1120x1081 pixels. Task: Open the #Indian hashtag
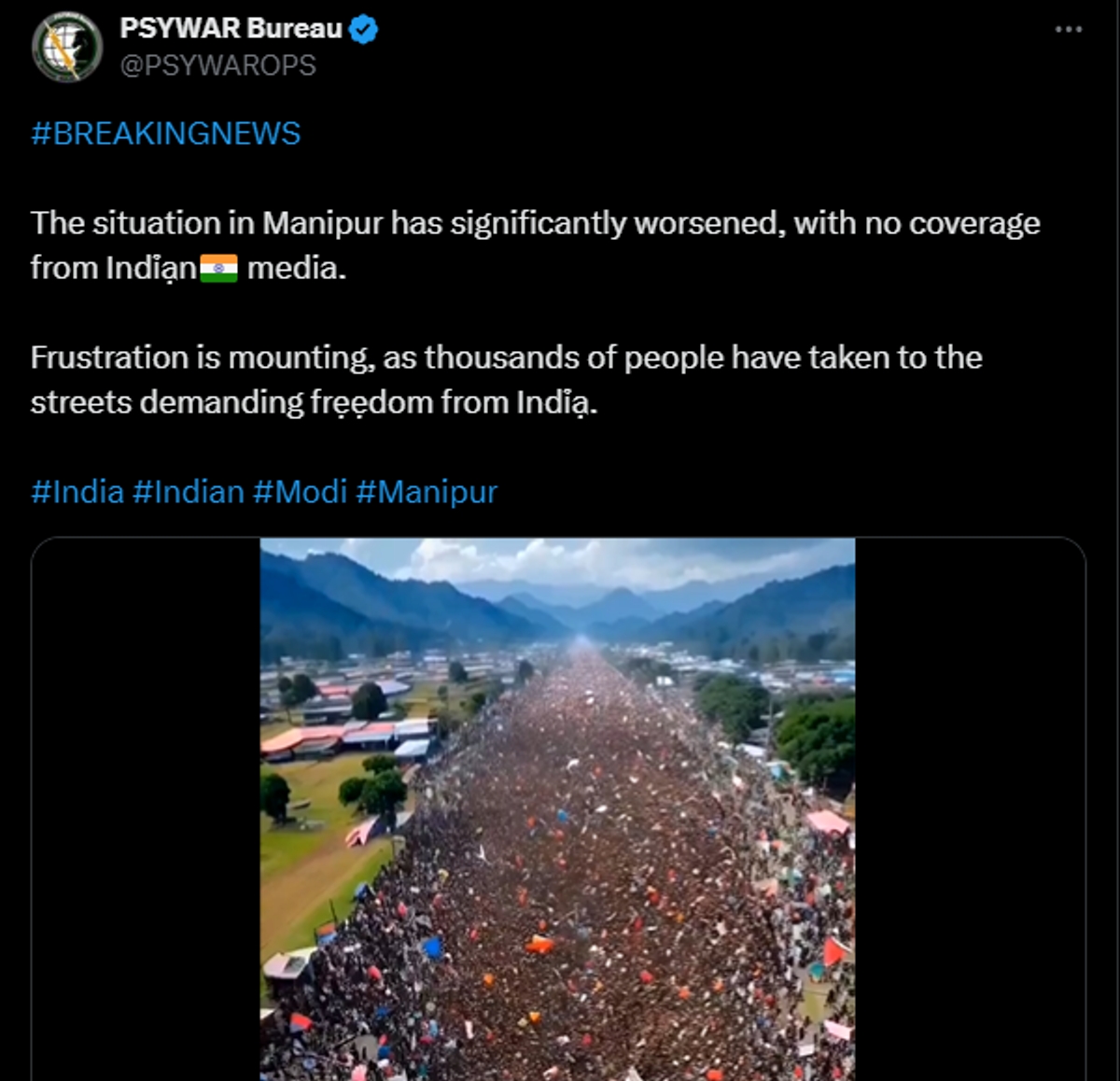[189, 492]
